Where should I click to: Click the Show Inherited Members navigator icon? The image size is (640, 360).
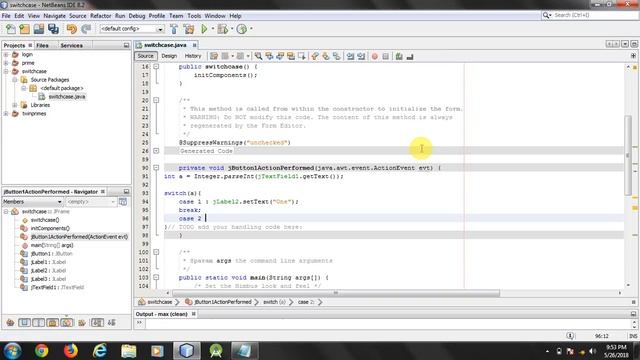[10, 323]
